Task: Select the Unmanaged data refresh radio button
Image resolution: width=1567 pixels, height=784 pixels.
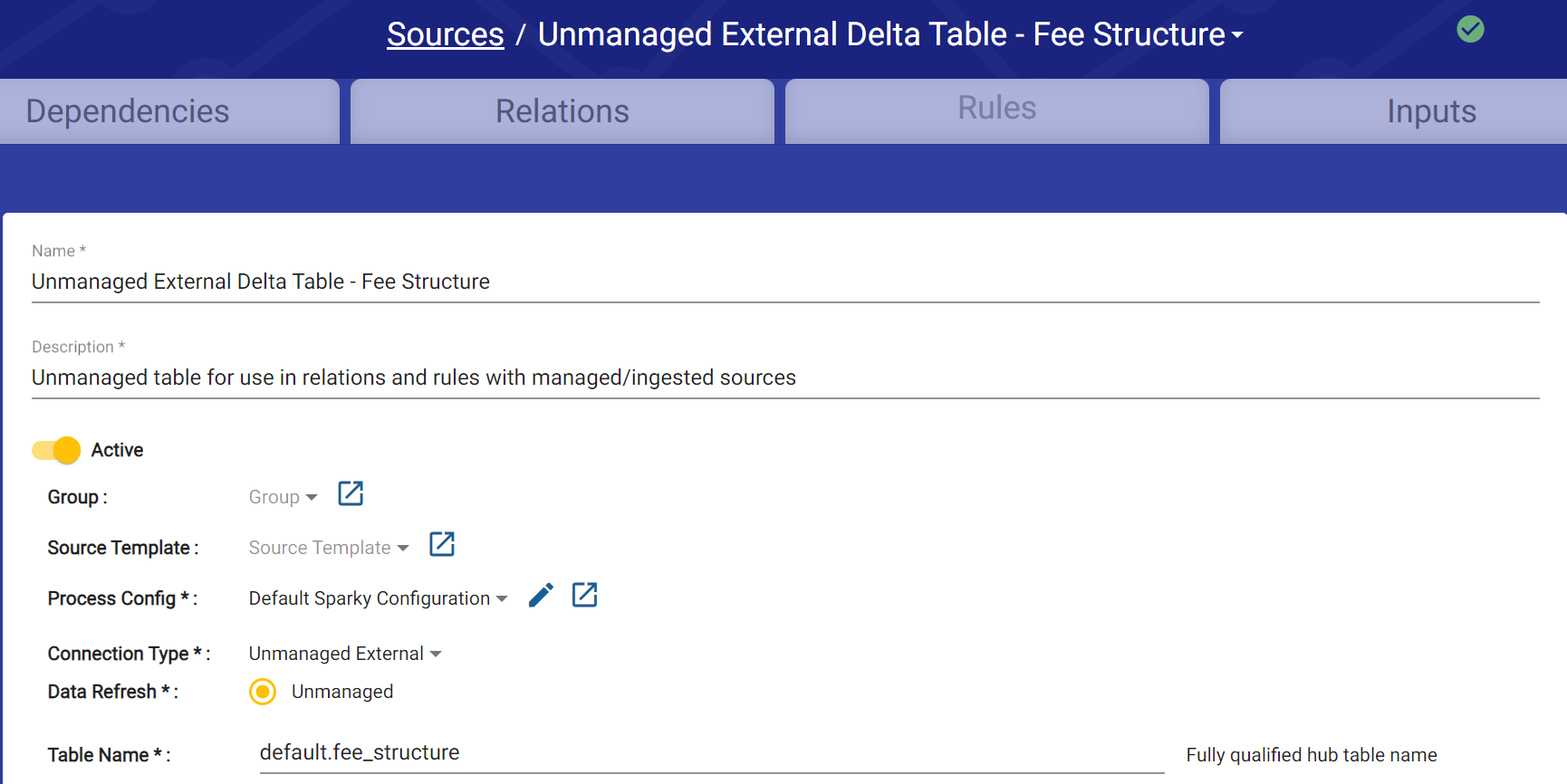Action: click(262, 692)
